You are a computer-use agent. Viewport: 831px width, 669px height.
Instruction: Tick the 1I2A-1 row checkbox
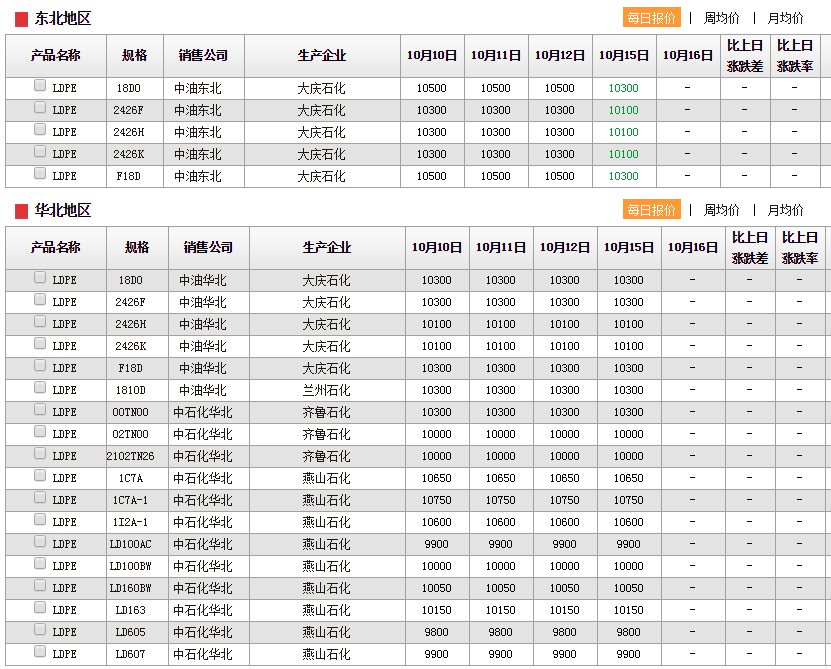40,520
